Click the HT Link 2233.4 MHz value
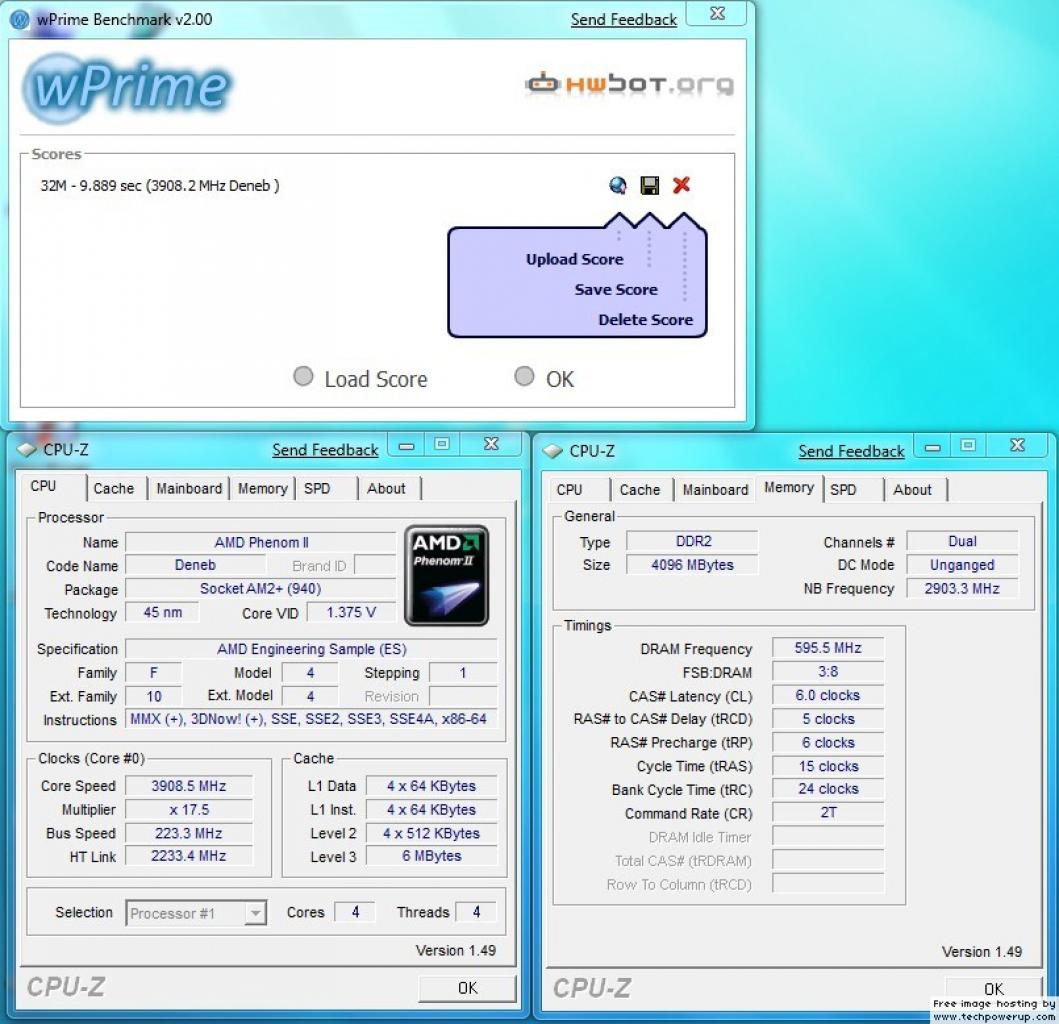1059x1024 pixels. (188, 856)
